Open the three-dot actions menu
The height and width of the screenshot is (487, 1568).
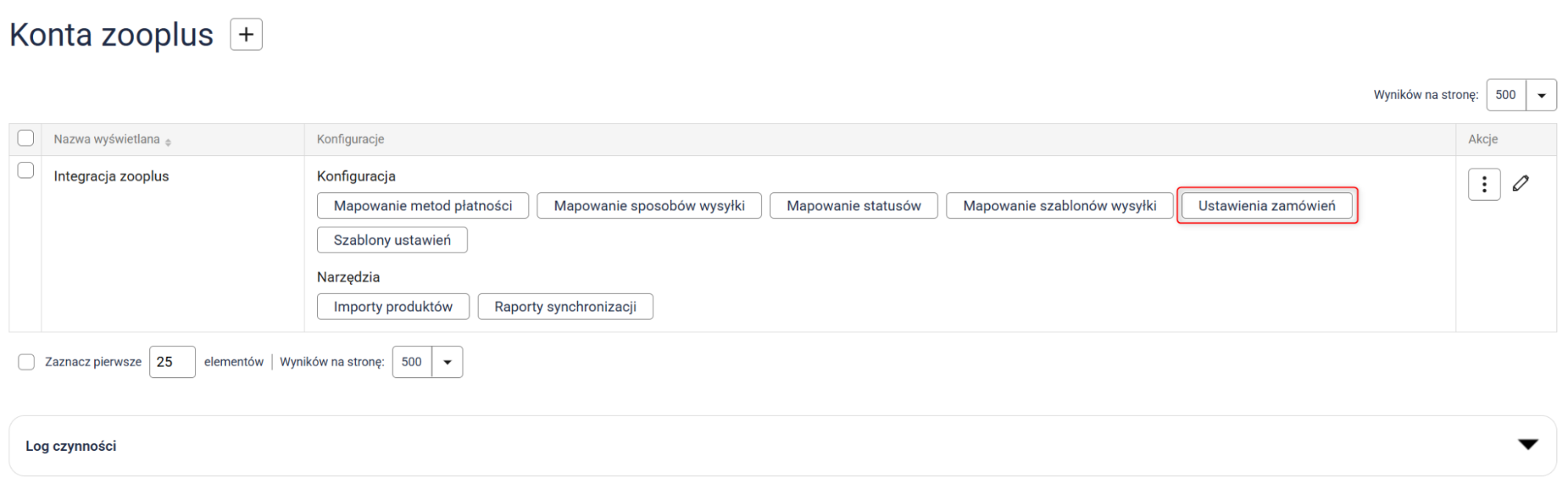[1483, 184]
